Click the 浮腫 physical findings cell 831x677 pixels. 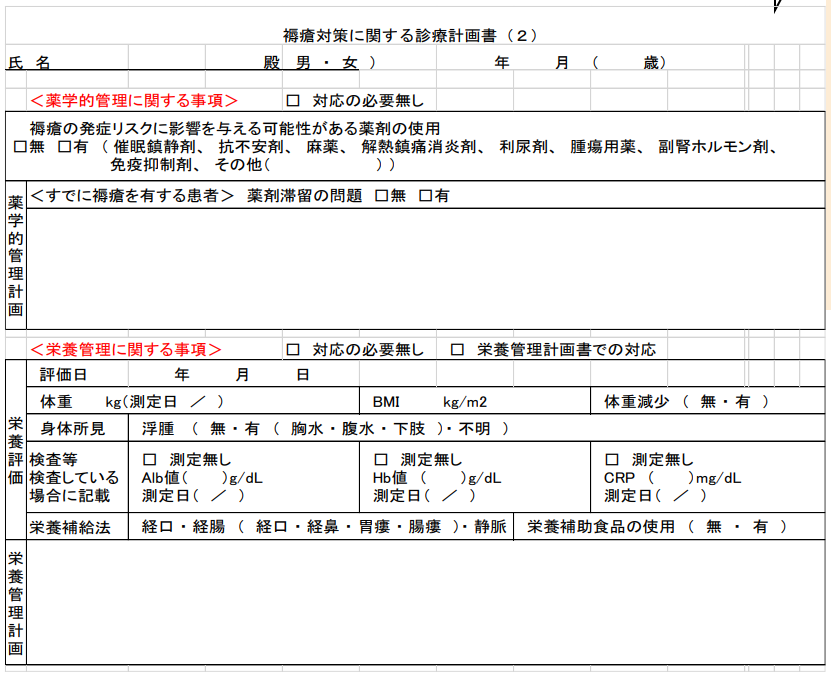325,428
